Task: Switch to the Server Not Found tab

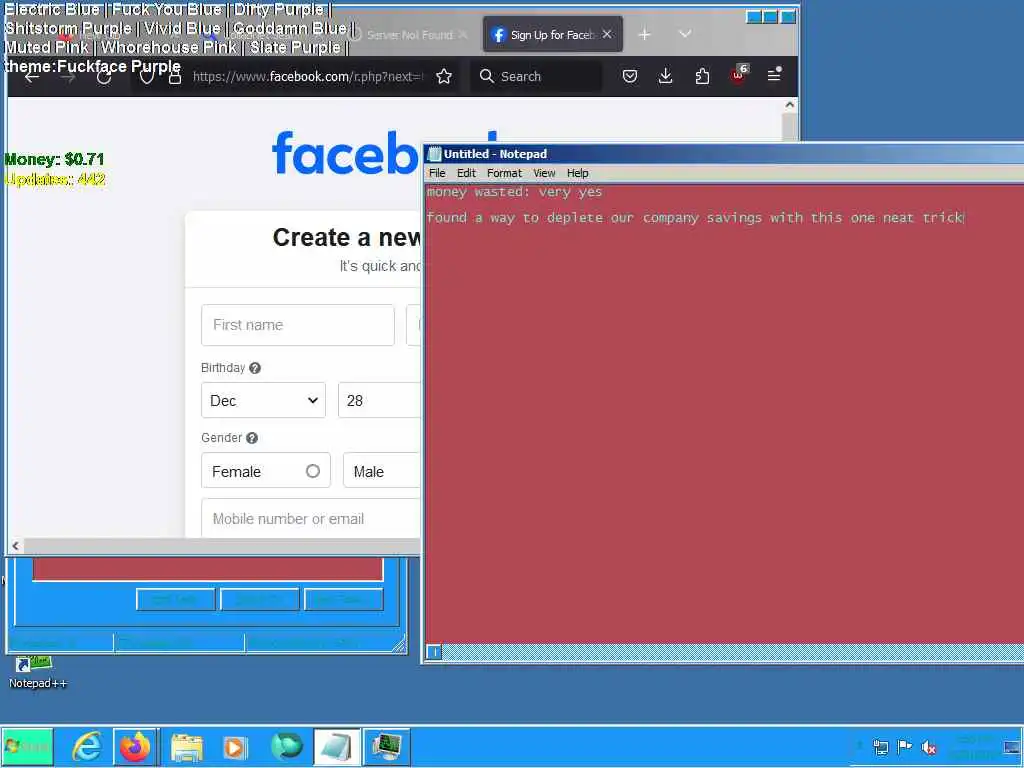Action: tap(410, 35)
